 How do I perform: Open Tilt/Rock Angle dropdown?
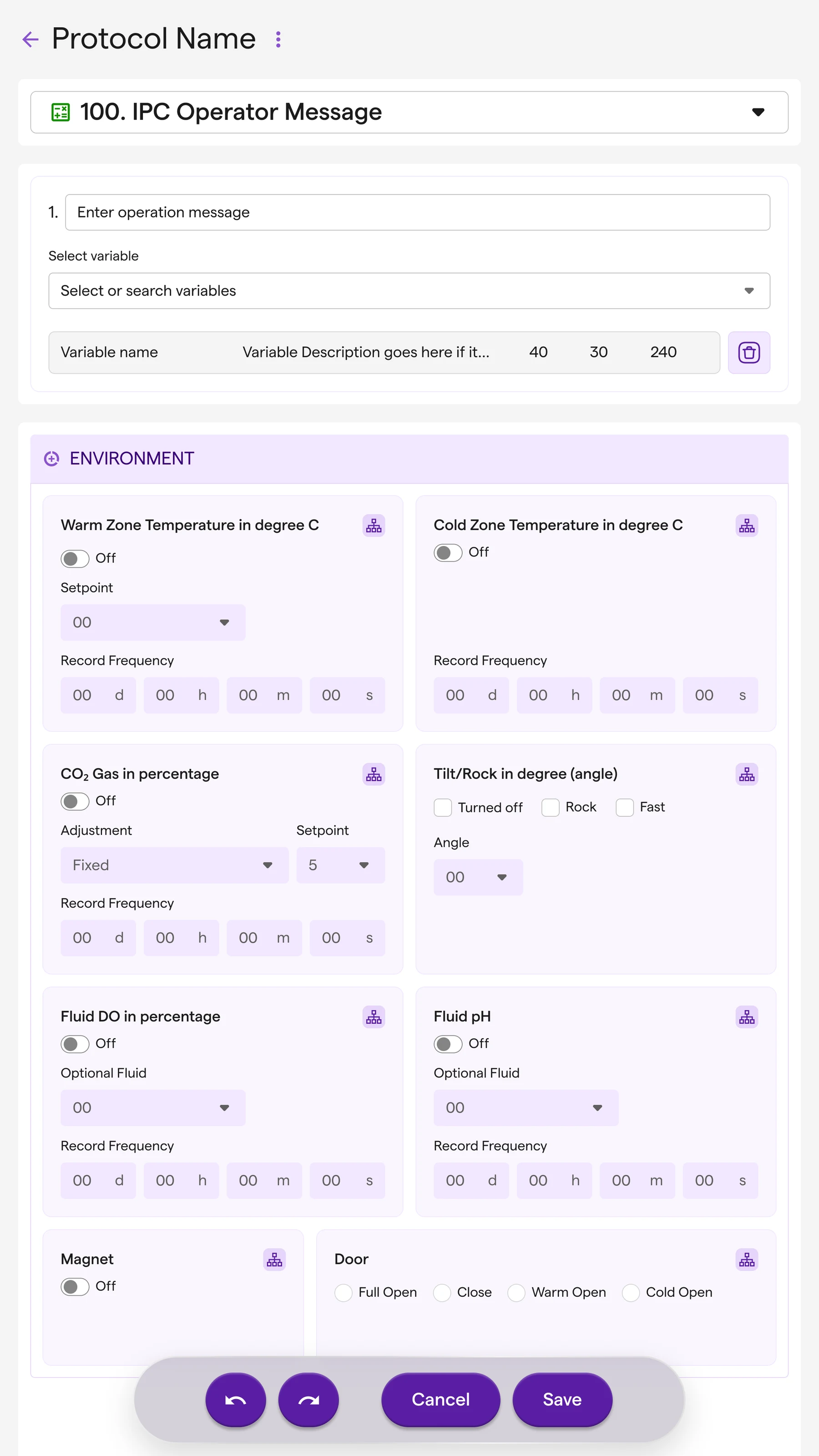[x=478, y=877]
